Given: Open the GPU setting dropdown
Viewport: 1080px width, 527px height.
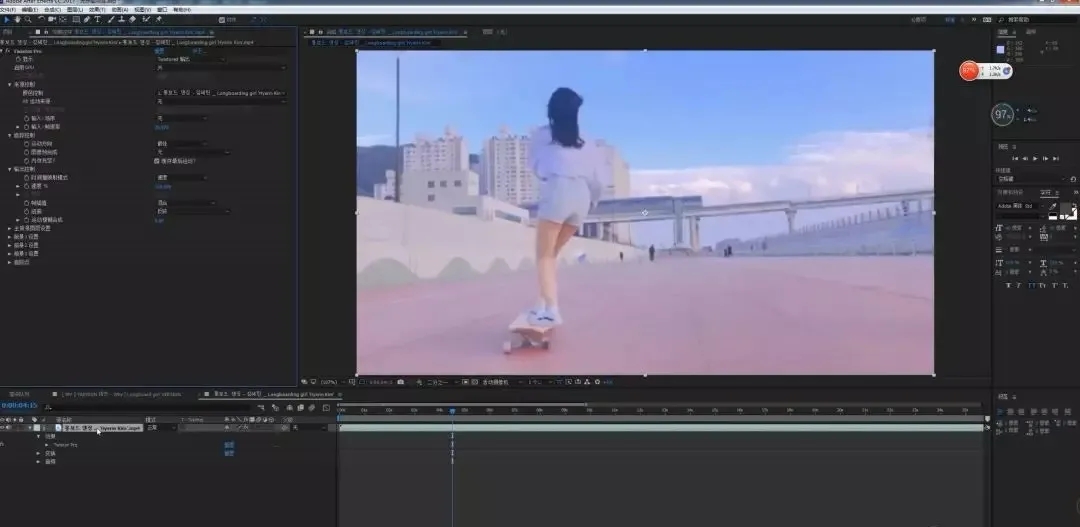Looking at the screenshot, I should click(x=221, y=68).
